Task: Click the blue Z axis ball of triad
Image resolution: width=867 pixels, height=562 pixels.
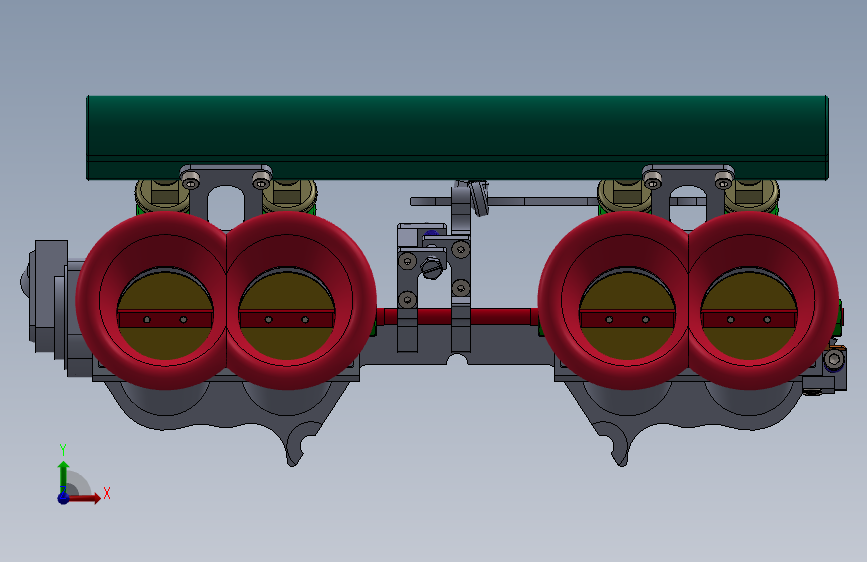Action: pos(64,498)
